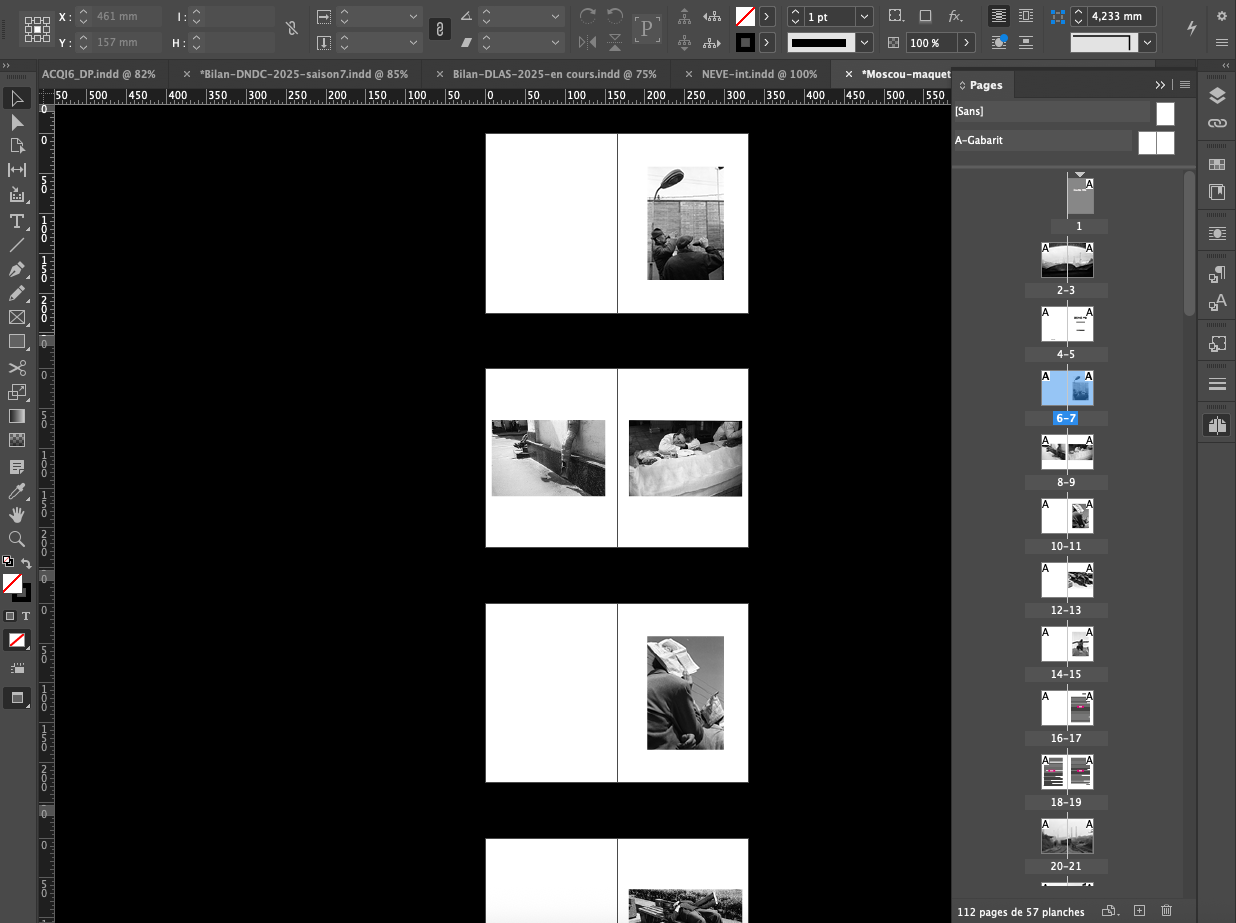Select the Content Collector tool
This screenshot has height=923, width=1236.
click(17, 195)
